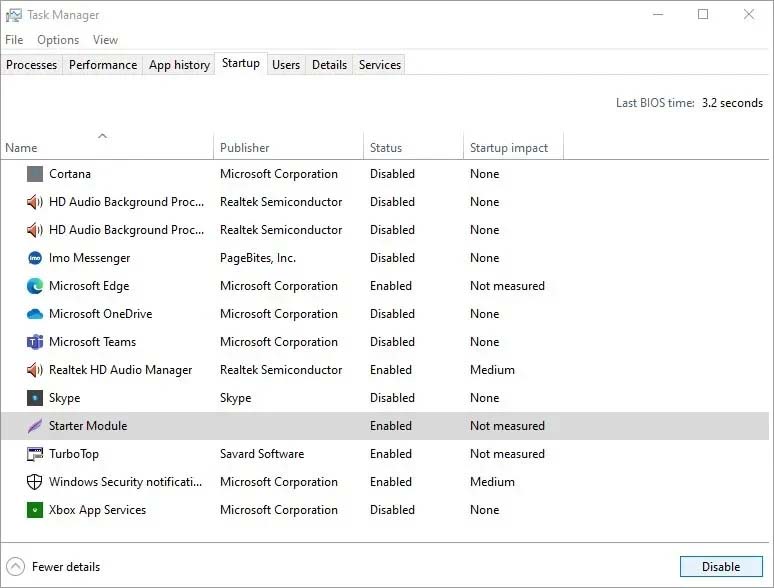Select the Imo Messenger icon
This screenshot has width=774, height=588.
pos(35,258)
